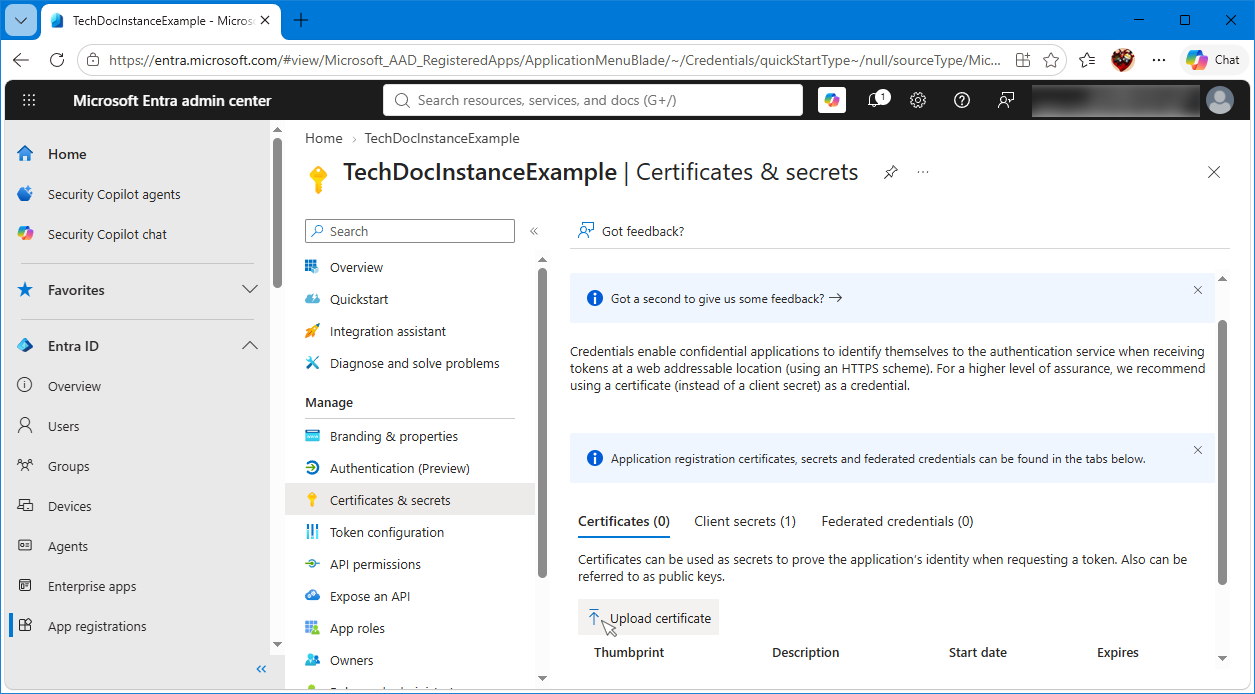
Task: Dismiss the feedback request banner
Action: (x=1198, y=290)
